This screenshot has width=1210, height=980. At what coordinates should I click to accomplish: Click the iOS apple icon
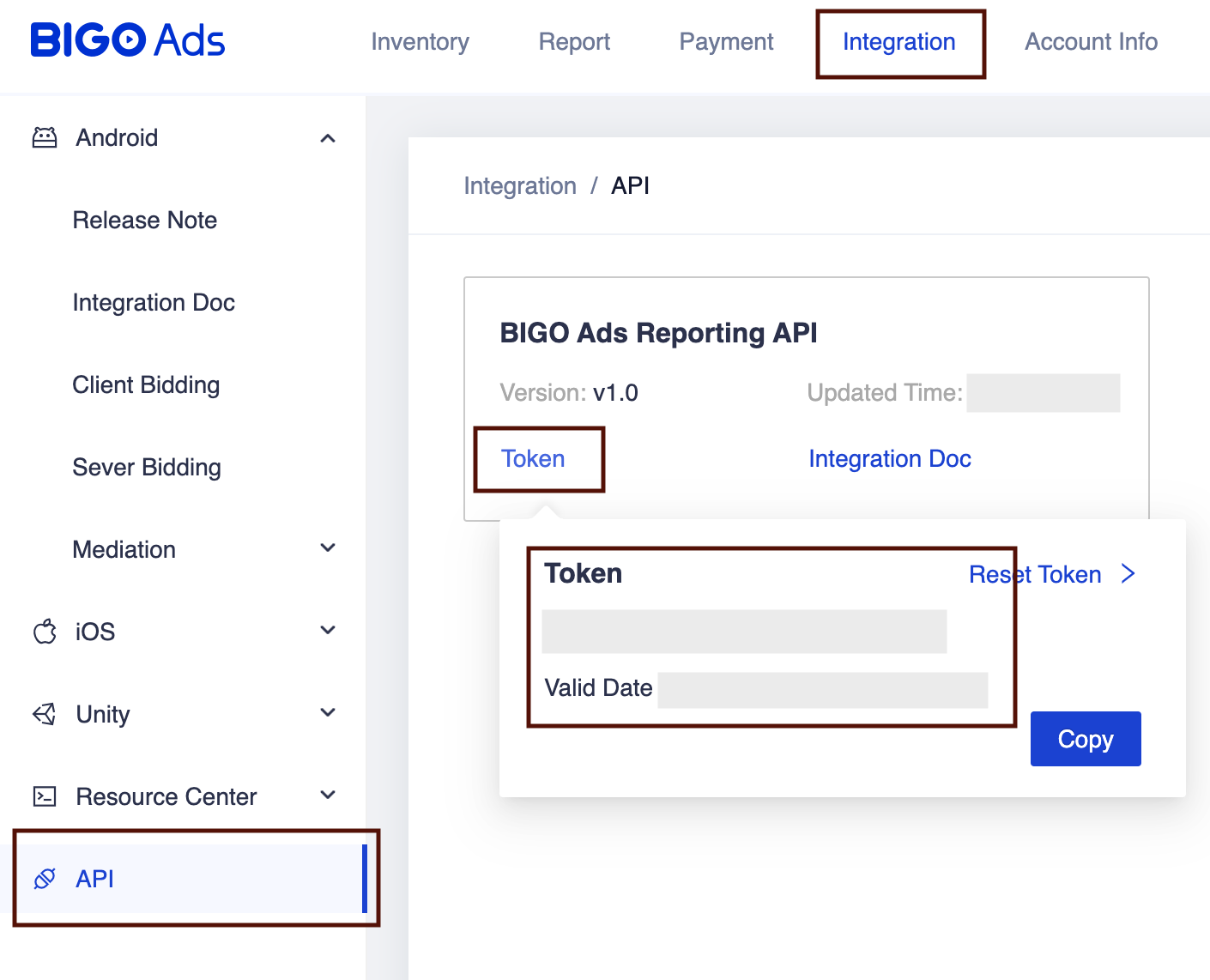click(45, 632)
